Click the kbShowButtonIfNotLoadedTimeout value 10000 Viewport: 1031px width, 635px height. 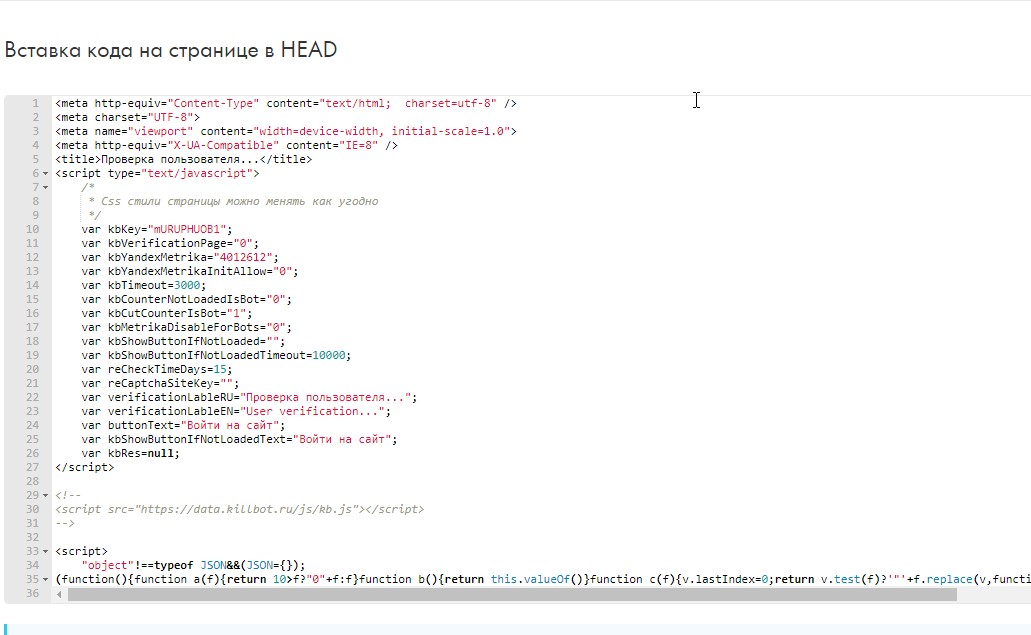[x=329, y=355]
